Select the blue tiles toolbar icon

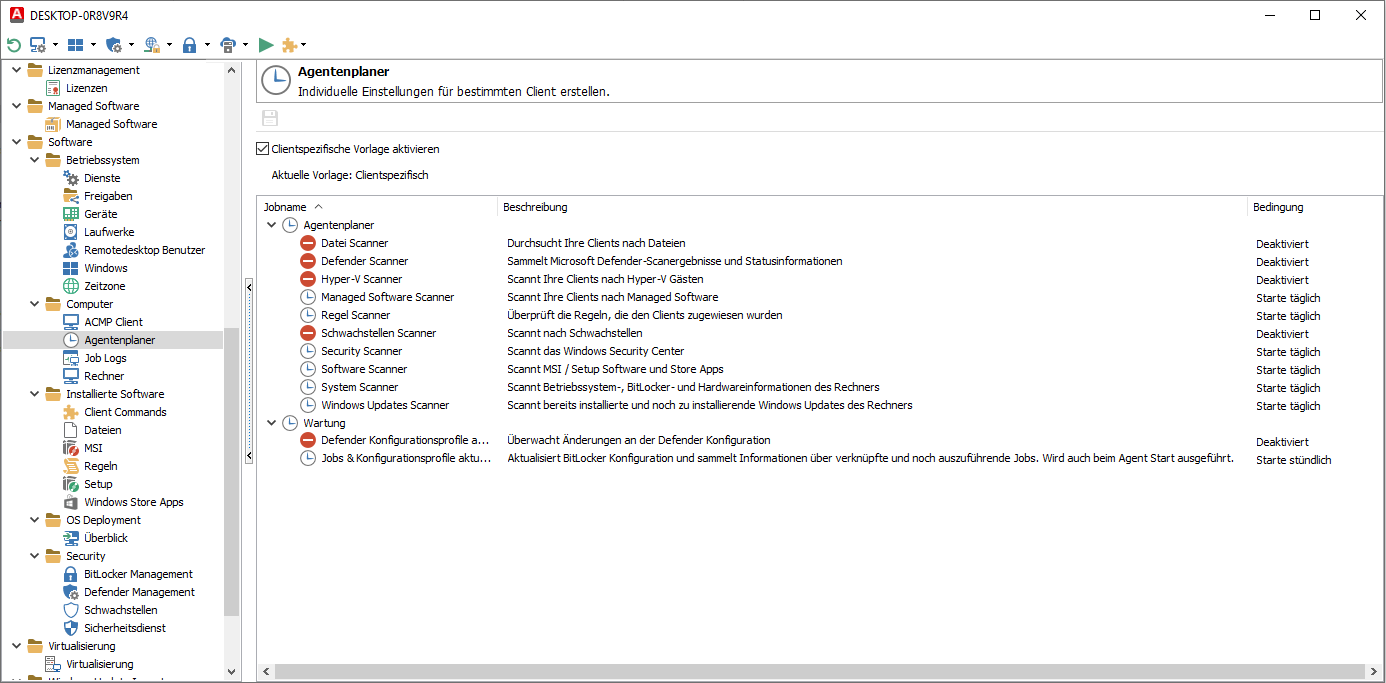[x=74, y=44]
